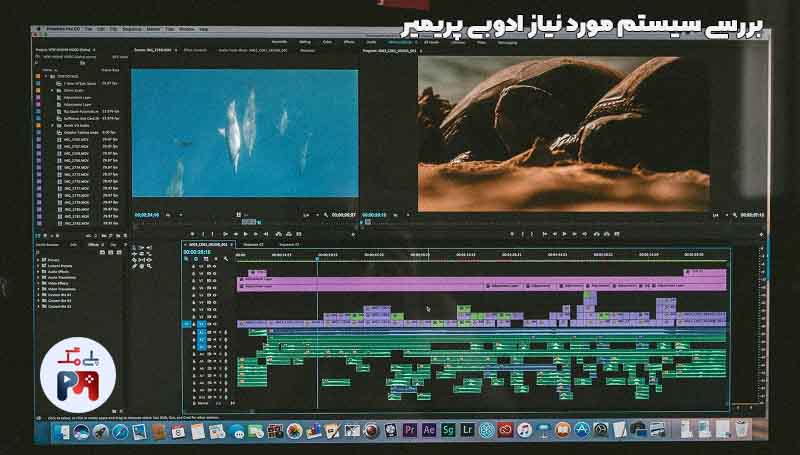Screen dimensions: 800x455
Task: Open Finder from the Dock
Action: point(62,432)
